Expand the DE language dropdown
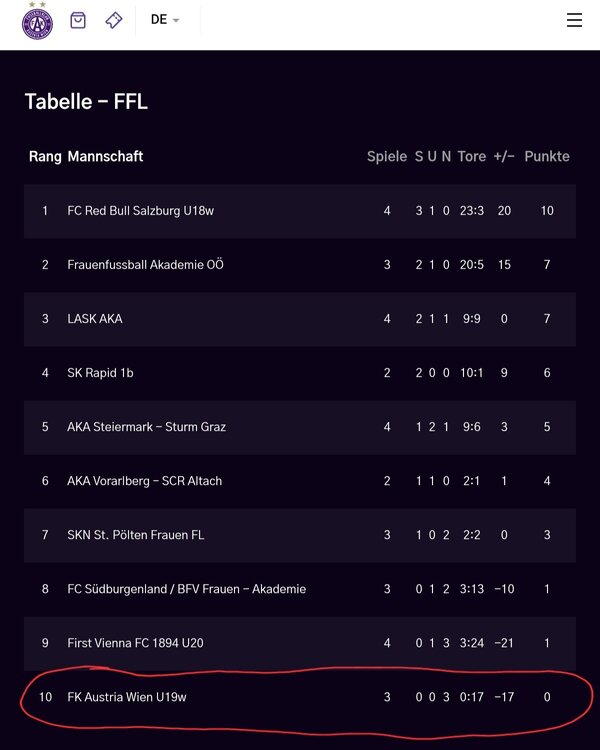This screenshot has width=600, height=750. click(x=165, y=20)
